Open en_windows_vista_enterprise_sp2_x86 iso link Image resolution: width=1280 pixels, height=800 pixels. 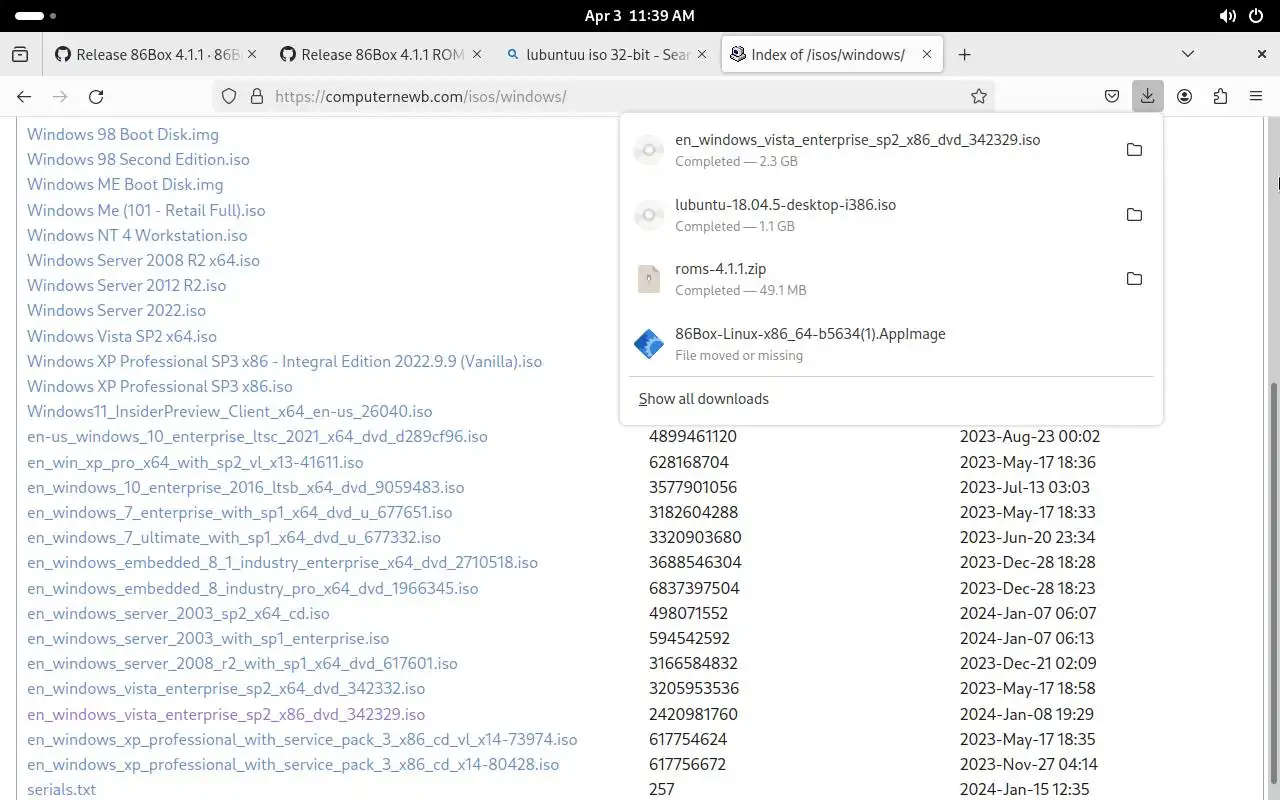(226, 714)
